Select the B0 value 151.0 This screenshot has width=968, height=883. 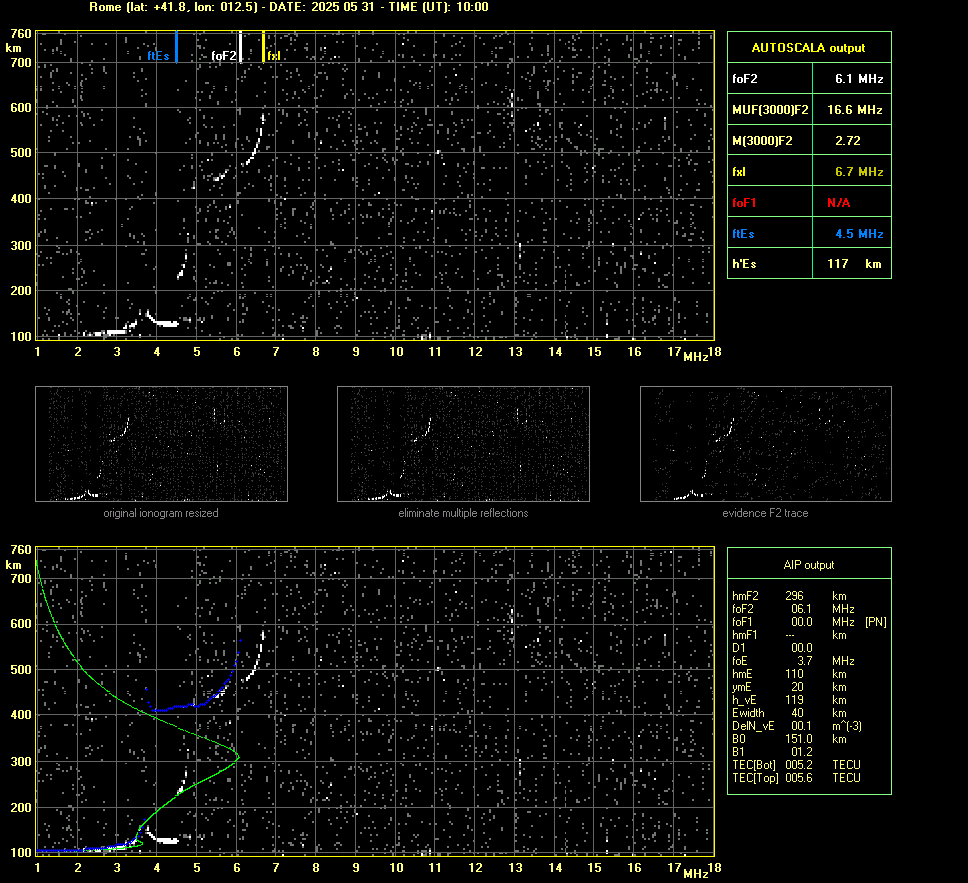click(x=798, y=739)
